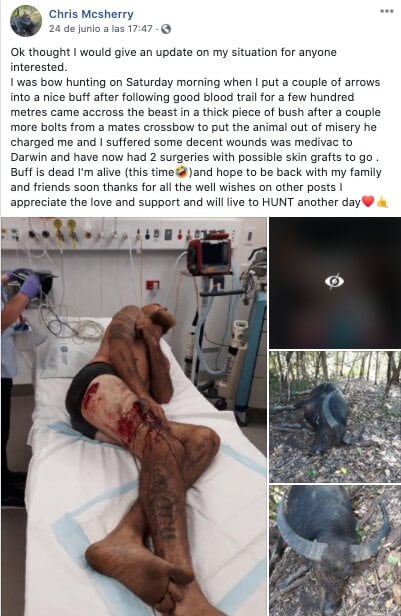Click the yellow hand gesture emoji
401x616 pixels.
coord(381,202)
